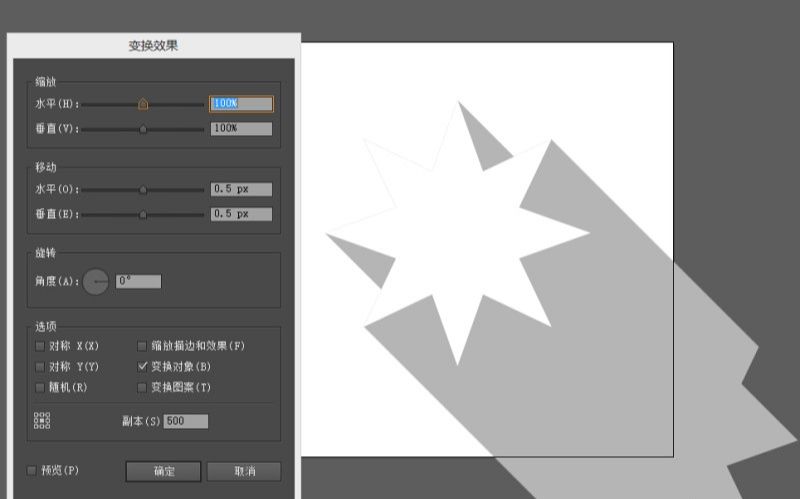
Task: Click the 变换效果 dialog title
Action: click(153, 45)
